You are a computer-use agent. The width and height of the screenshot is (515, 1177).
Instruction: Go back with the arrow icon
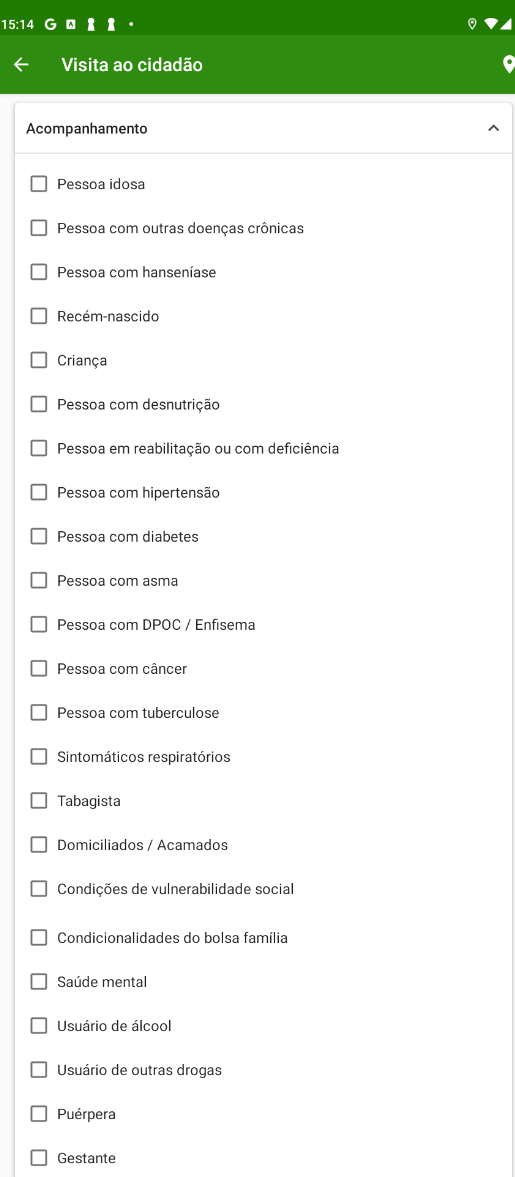[21, 65]
